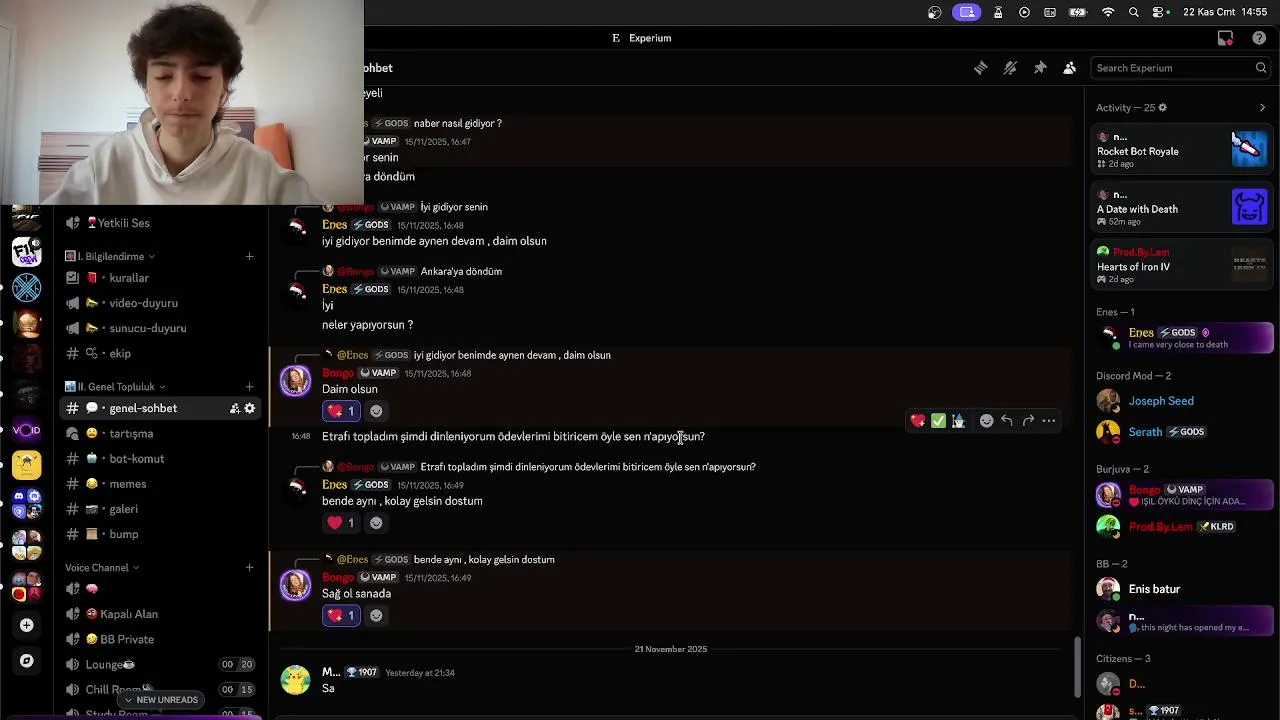Open the Threads icon in channel header
This screenshot has height=720, width=1280.
pyautogui.click(x=981, y=68)
